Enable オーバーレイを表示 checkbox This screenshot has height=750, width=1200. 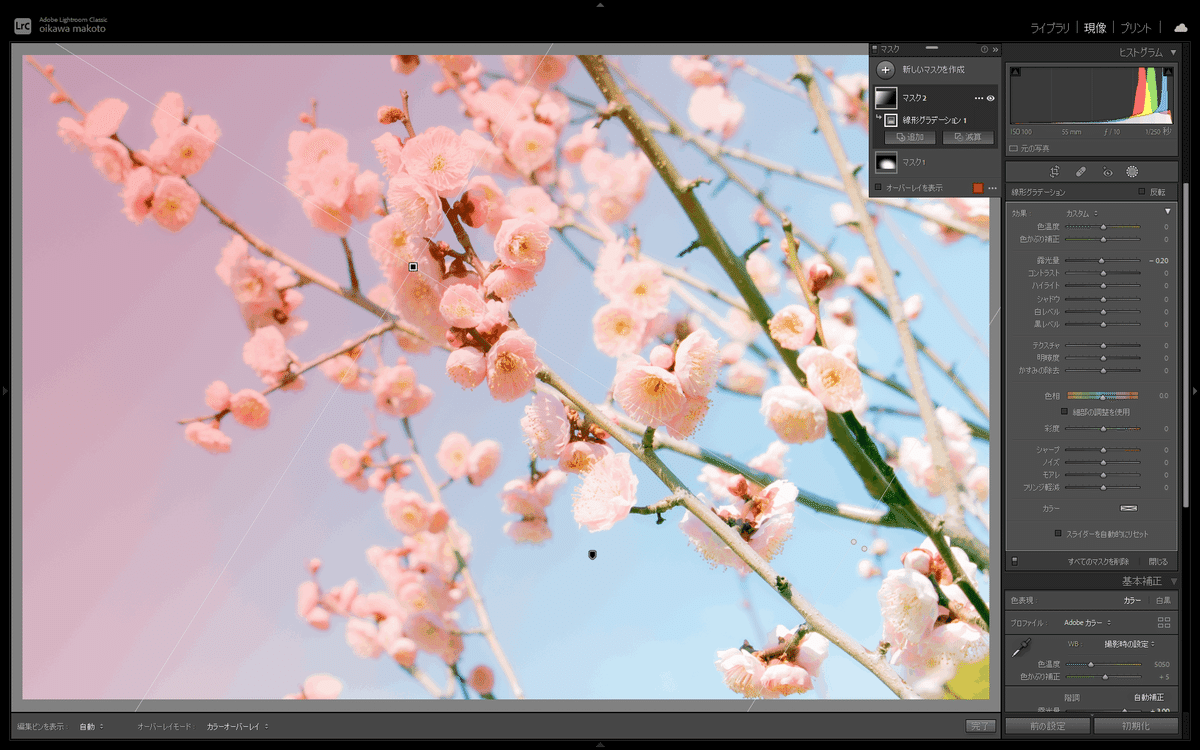pos(878,187)
